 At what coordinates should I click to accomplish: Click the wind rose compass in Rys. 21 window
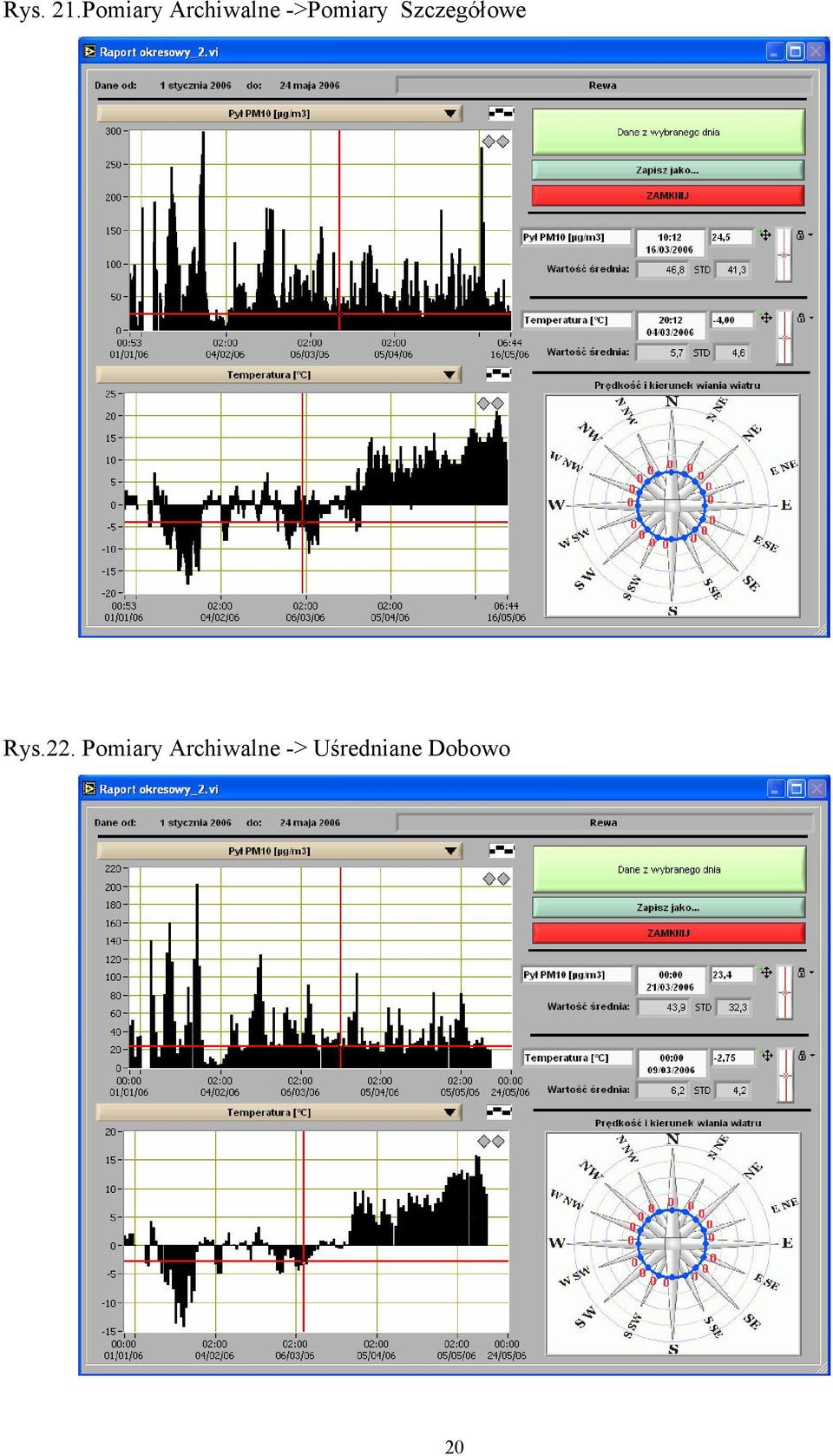tap(672, 505)
